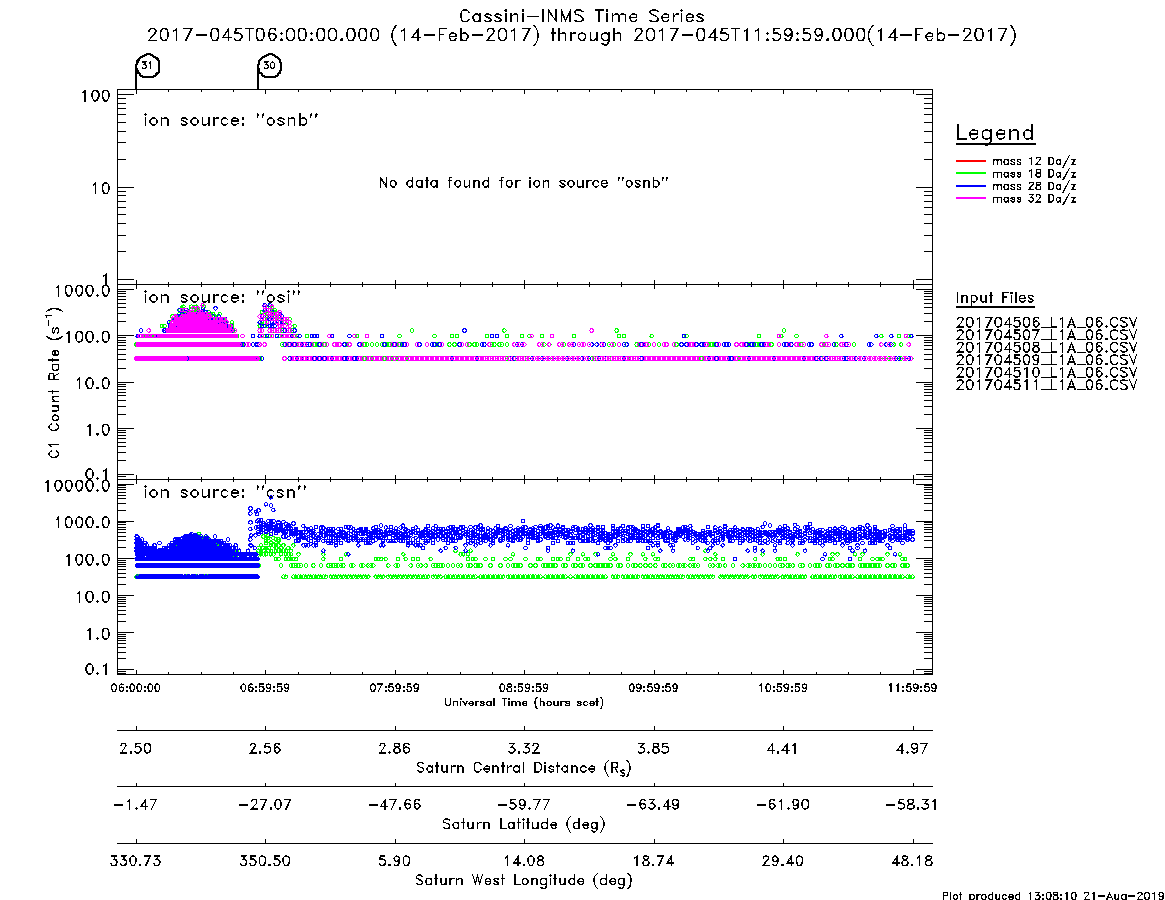Click the Saturn Central Distance axis label
Viewport: 1165px width, 900px height.
(x=524, y=768)
